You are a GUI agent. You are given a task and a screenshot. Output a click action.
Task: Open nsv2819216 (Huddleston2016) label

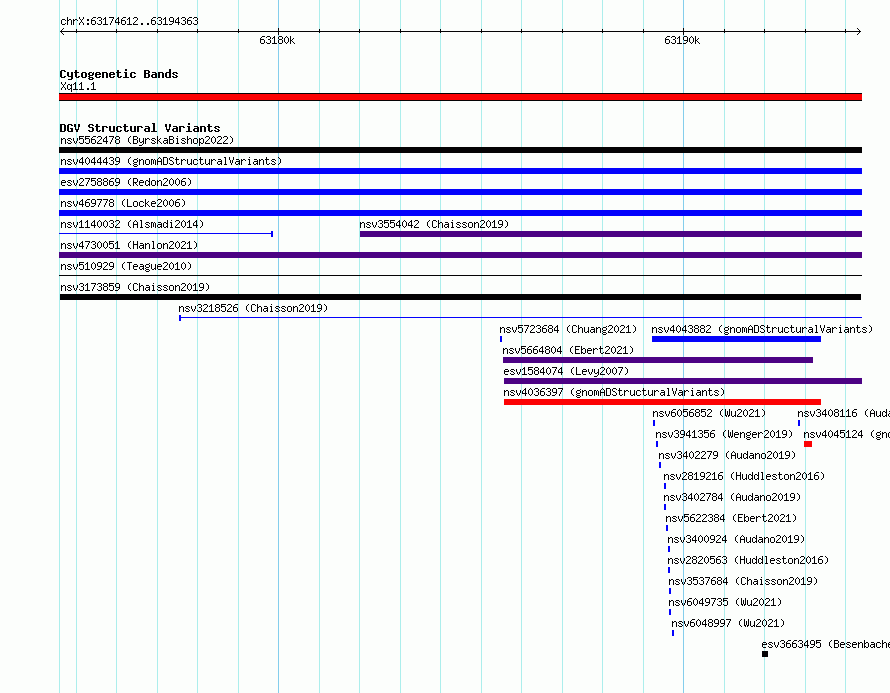744,476
